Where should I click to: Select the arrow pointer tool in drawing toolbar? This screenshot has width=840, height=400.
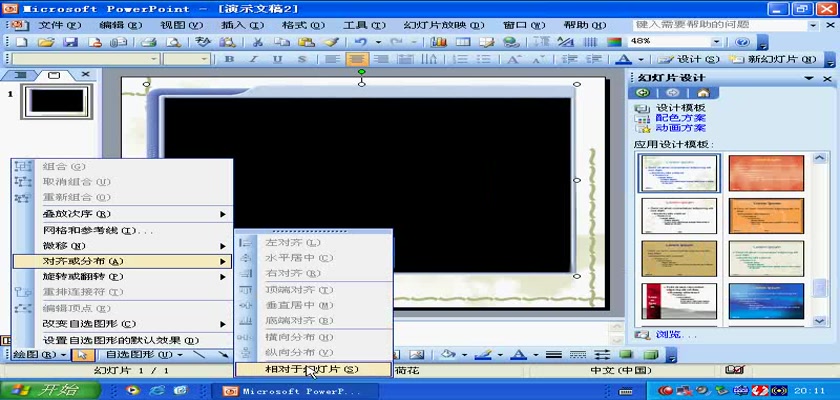pyautogui.click(x=83, y=354)
